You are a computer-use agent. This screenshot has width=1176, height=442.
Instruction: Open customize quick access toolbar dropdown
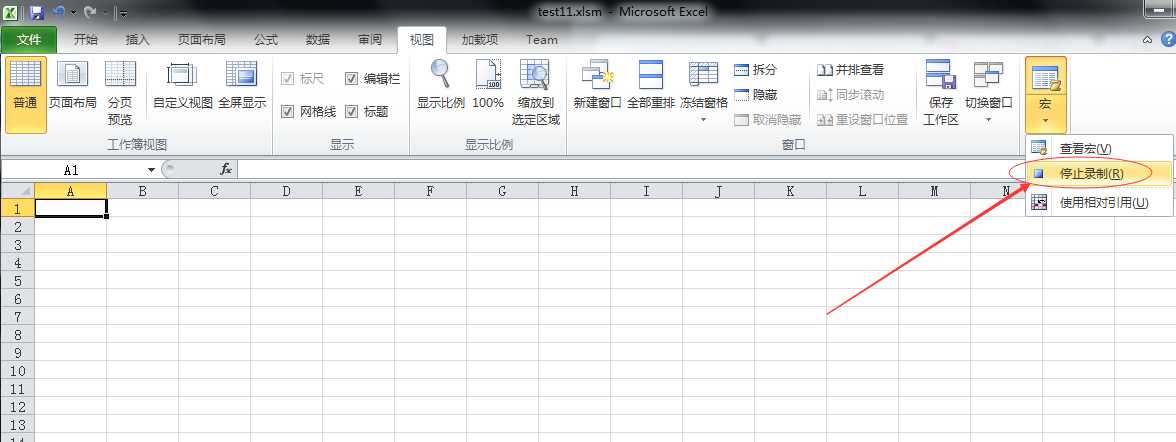pyautogui.click(x=123, y=13)
